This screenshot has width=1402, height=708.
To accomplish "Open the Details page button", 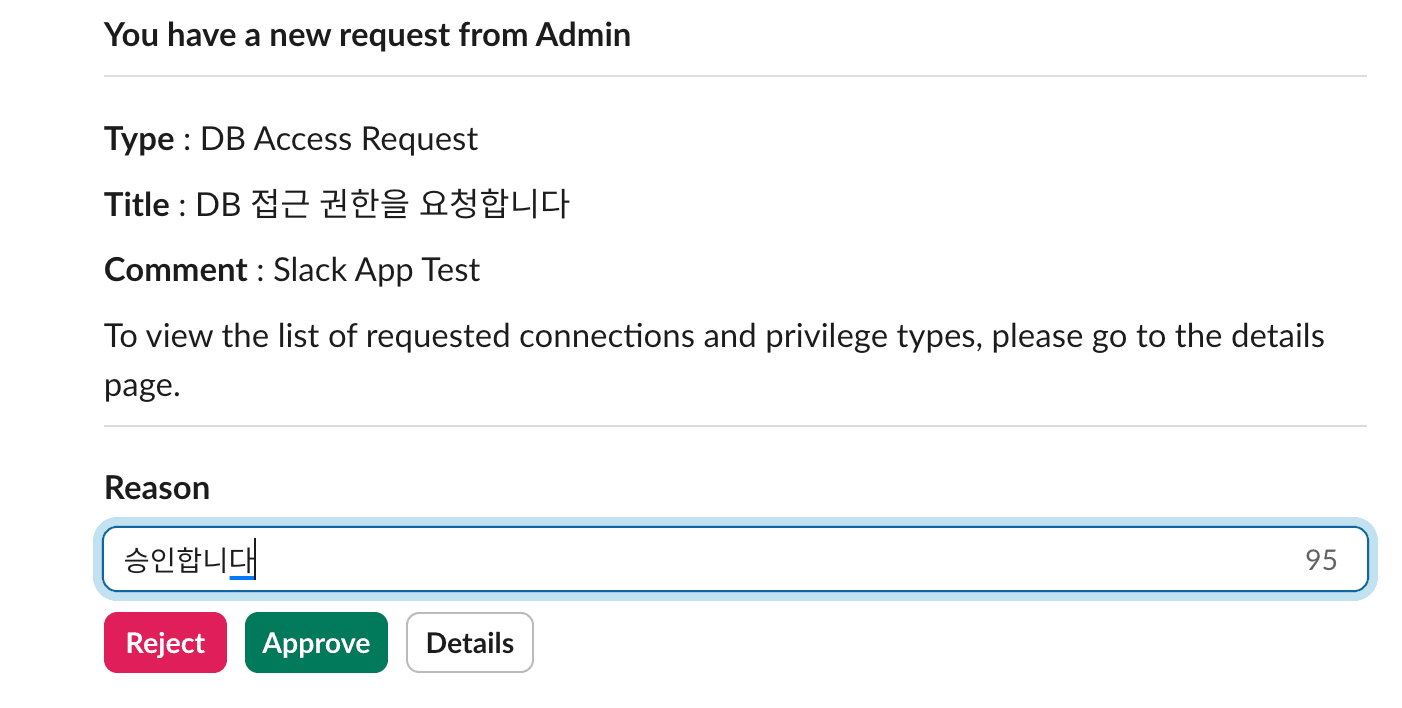I will point(469,642).
